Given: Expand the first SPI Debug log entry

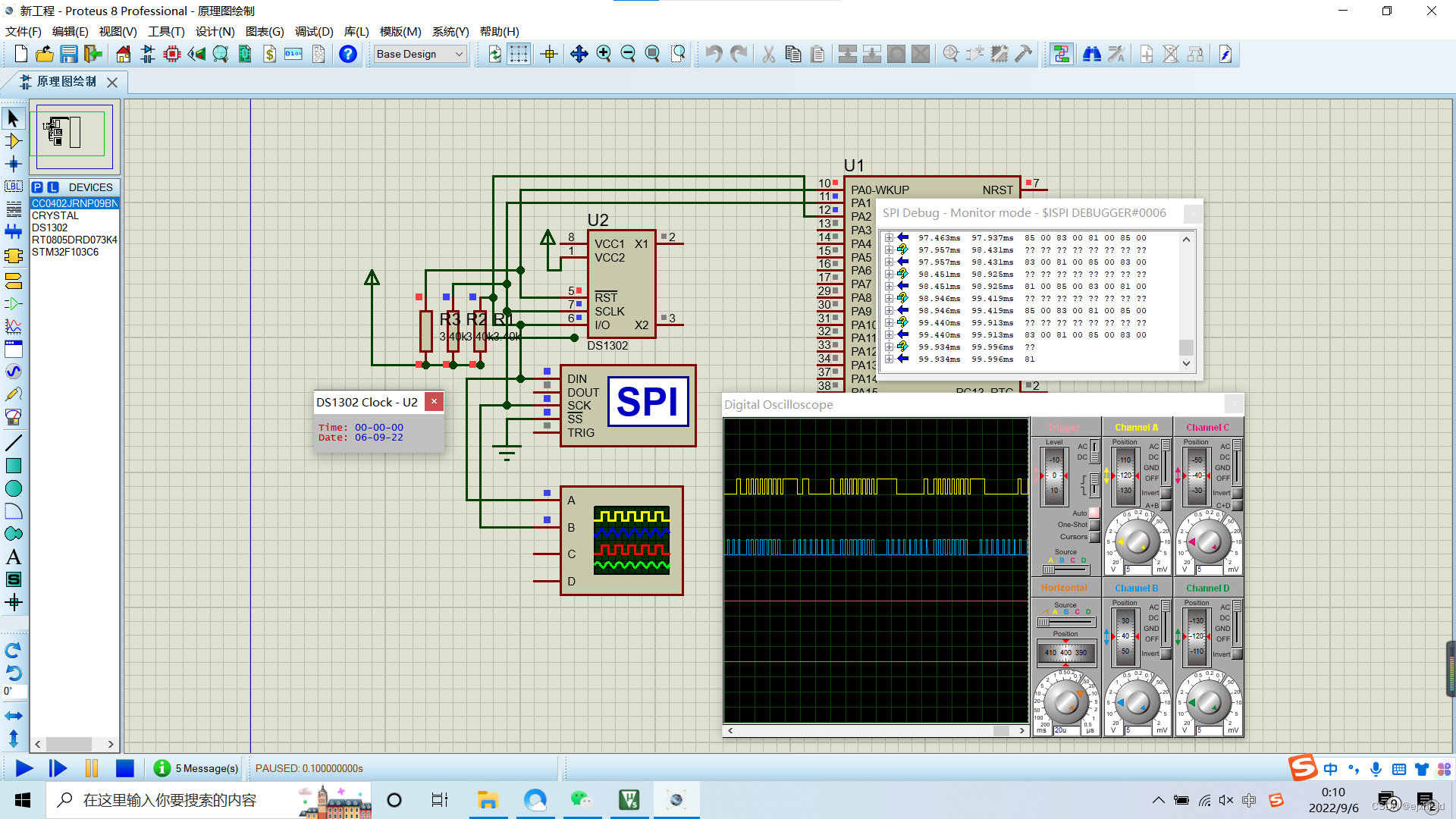Looking at the screenshot, I should [889, 238].
